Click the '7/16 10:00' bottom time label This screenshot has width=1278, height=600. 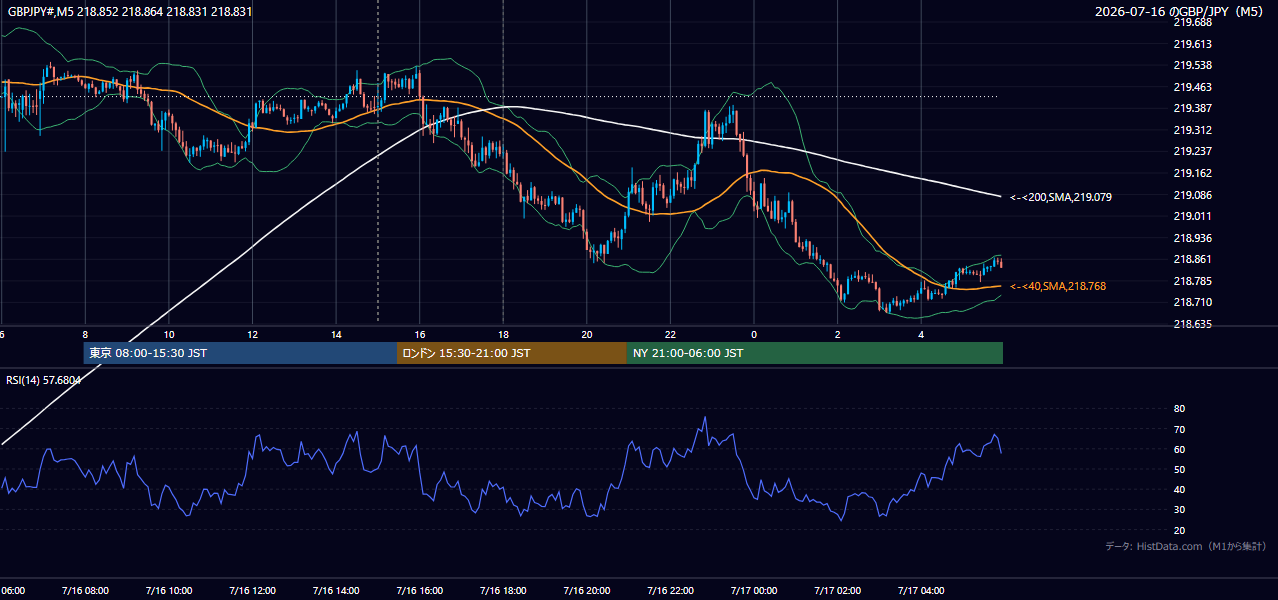point(168,591)
